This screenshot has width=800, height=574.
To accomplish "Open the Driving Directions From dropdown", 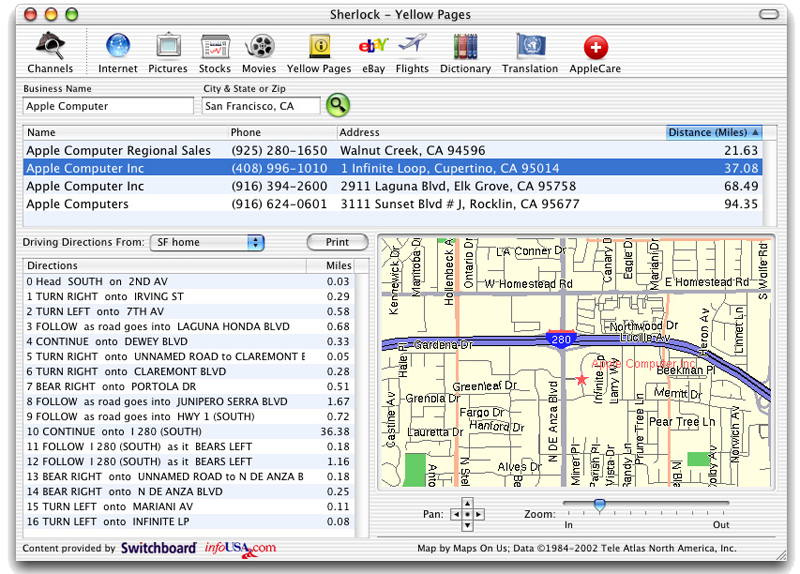I will (207, 242).
